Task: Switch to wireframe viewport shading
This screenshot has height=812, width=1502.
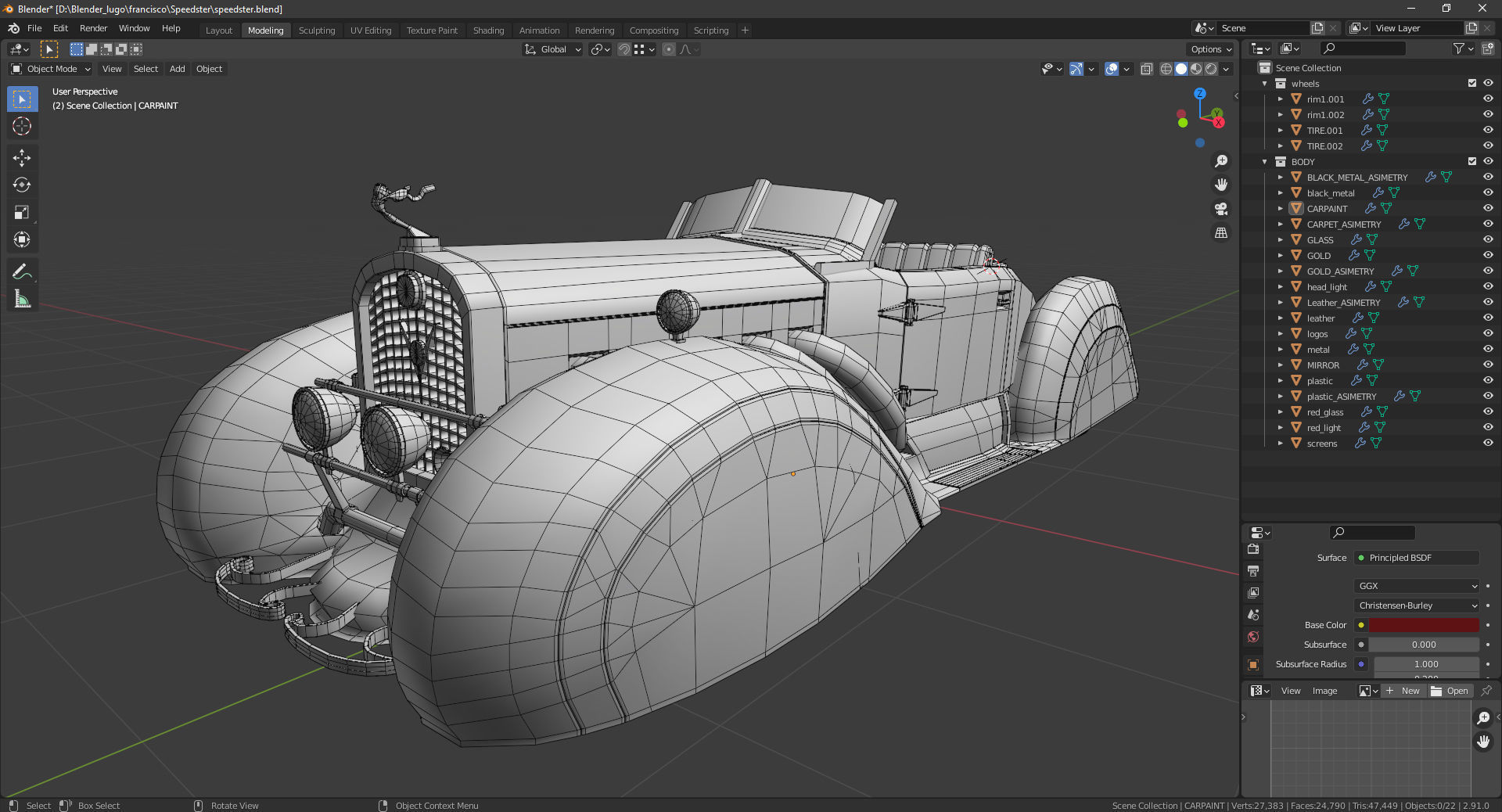Action: [x=1166, y=69]
